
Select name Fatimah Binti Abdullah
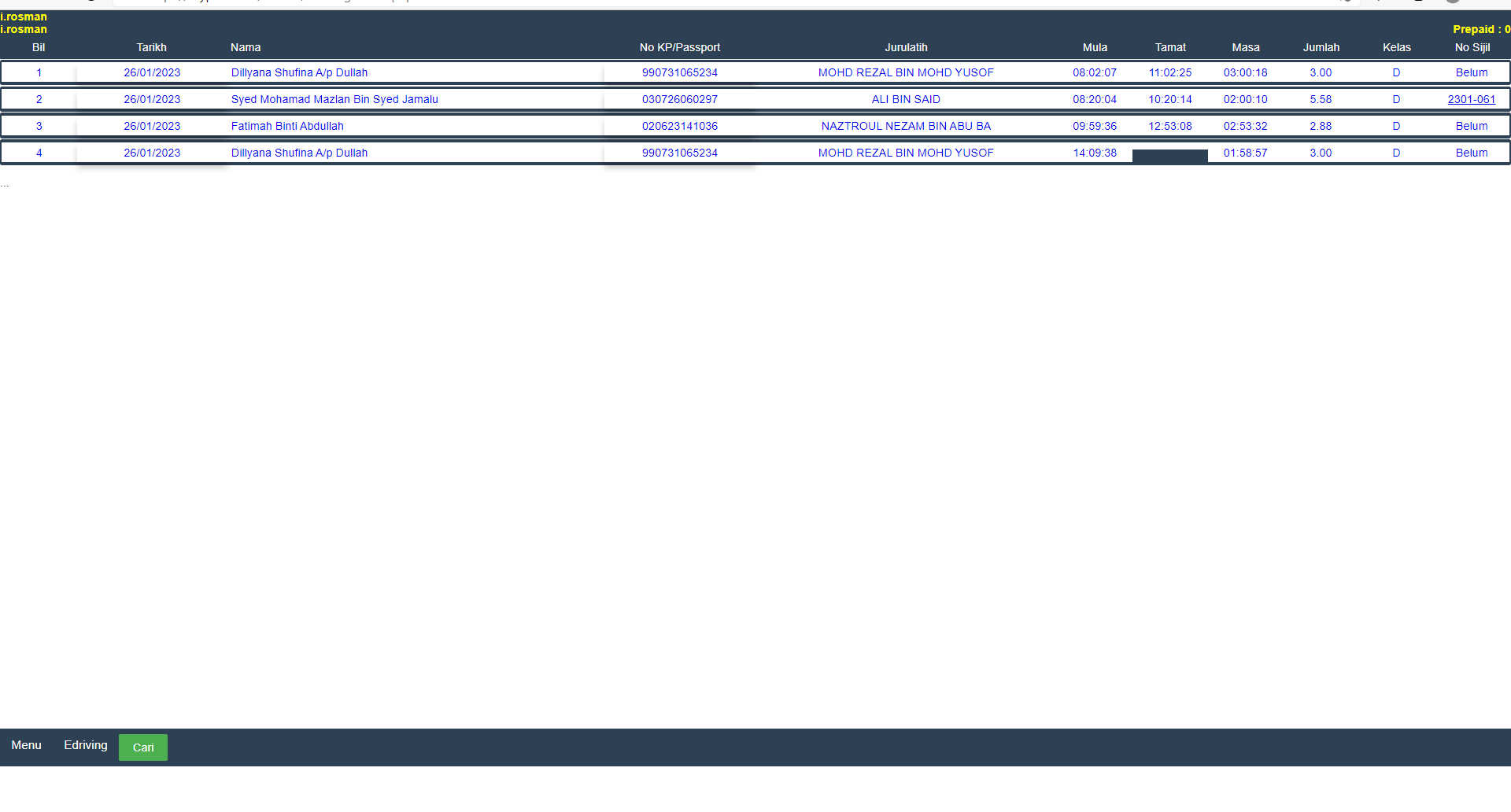287,126
